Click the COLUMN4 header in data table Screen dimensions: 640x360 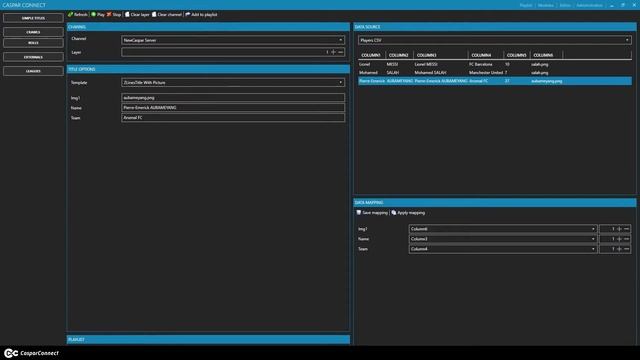coord(485,55)
